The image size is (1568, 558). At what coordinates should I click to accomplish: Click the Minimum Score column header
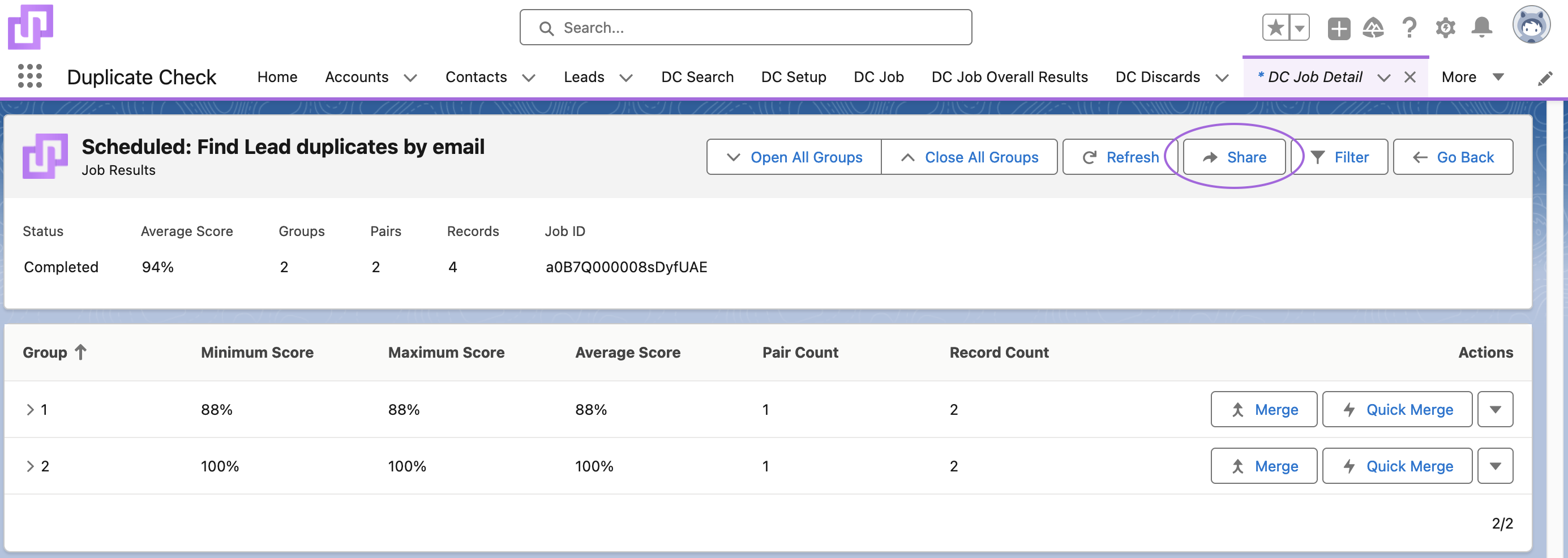pyautogui.click(x=257, y=353)
